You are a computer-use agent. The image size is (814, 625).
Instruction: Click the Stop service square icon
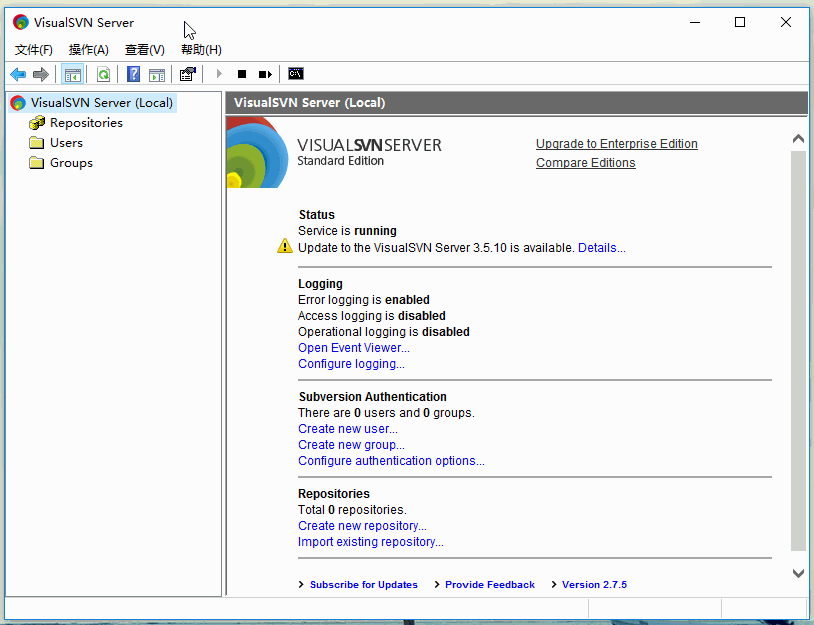coord(242,74)
